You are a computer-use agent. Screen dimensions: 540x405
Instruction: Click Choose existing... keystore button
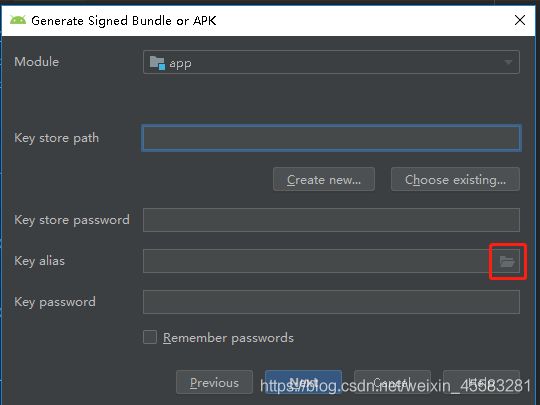tap(455, 179)
